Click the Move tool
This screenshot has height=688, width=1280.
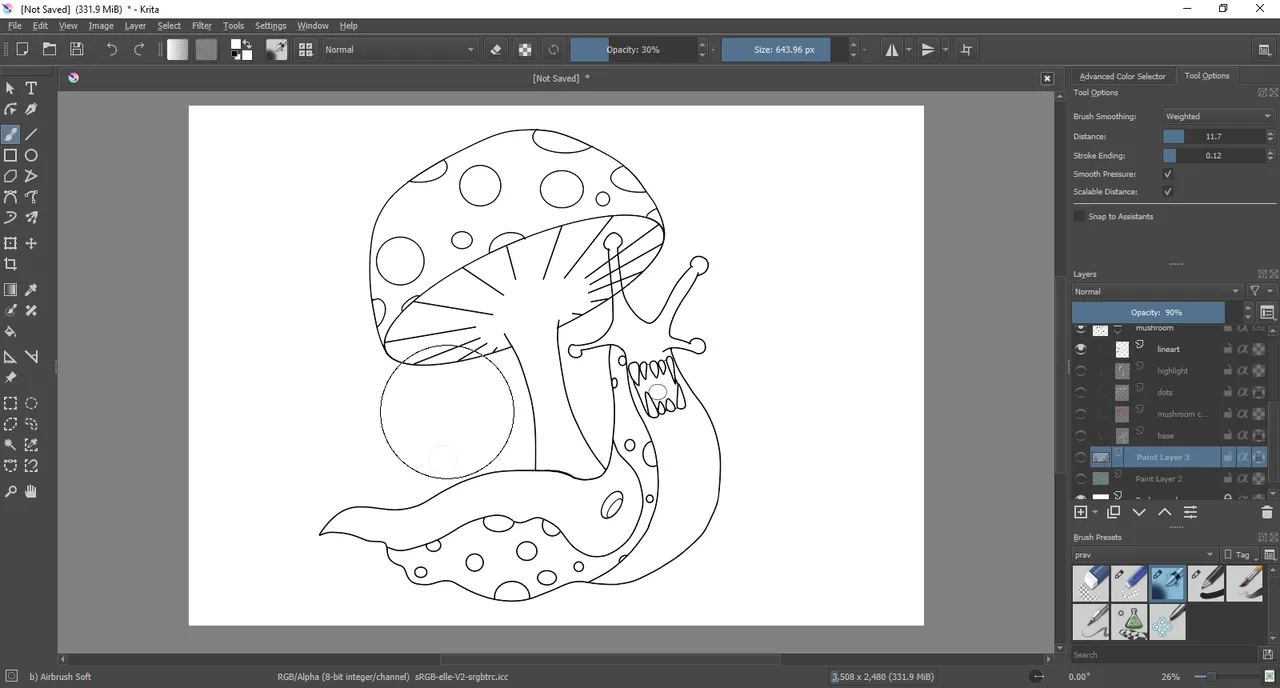tap(31, 243)
